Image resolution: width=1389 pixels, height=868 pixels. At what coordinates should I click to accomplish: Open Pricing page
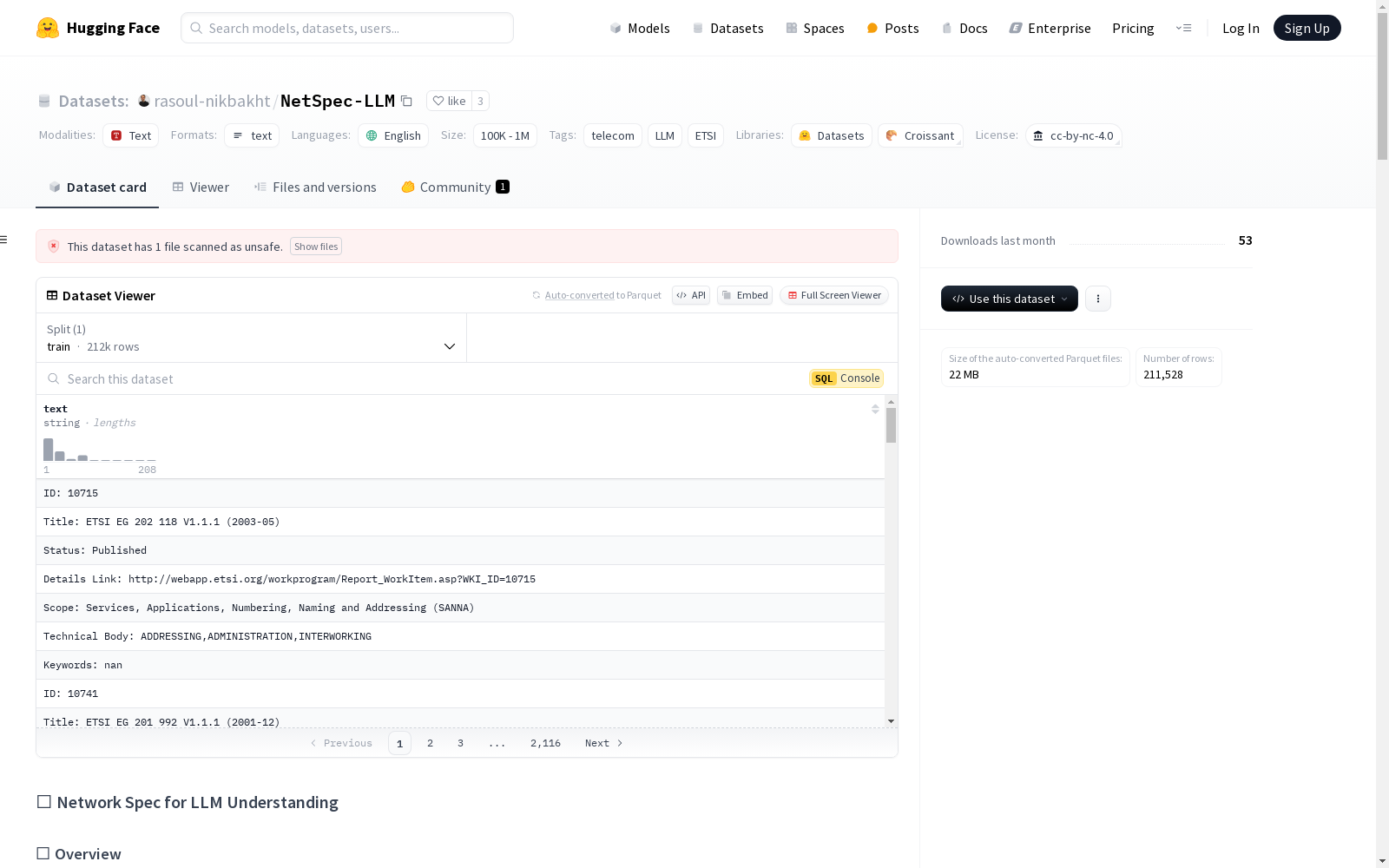[1133, 28]
